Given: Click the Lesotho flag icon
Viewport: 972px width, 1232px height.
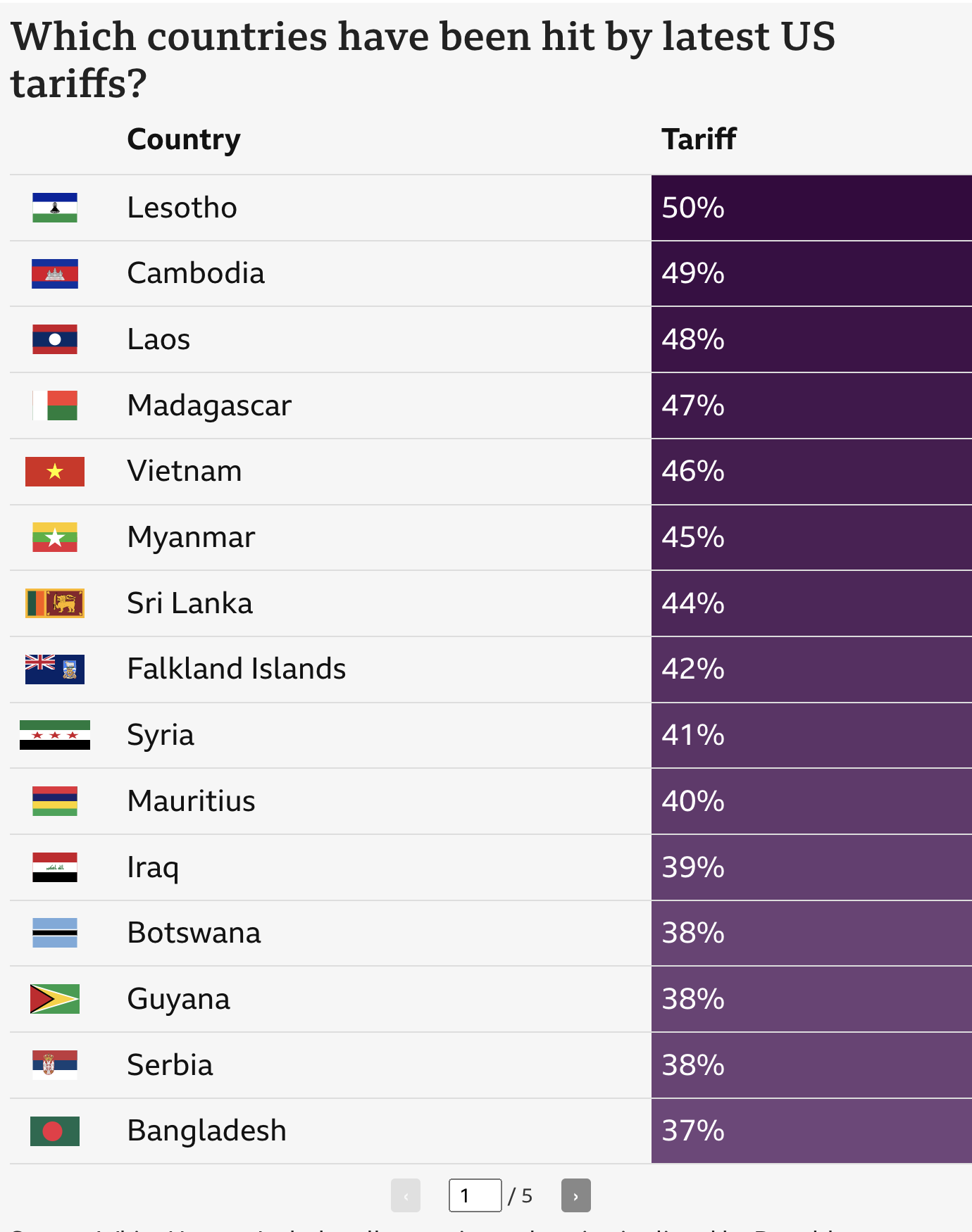Looking at the screenshot, I should [x=55, y=208].
